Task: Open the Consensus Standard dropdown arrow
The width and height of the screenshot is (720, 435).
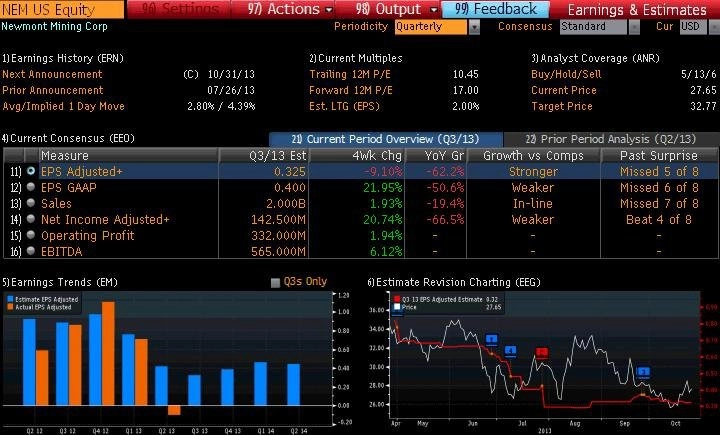Action: coord(634,28)
